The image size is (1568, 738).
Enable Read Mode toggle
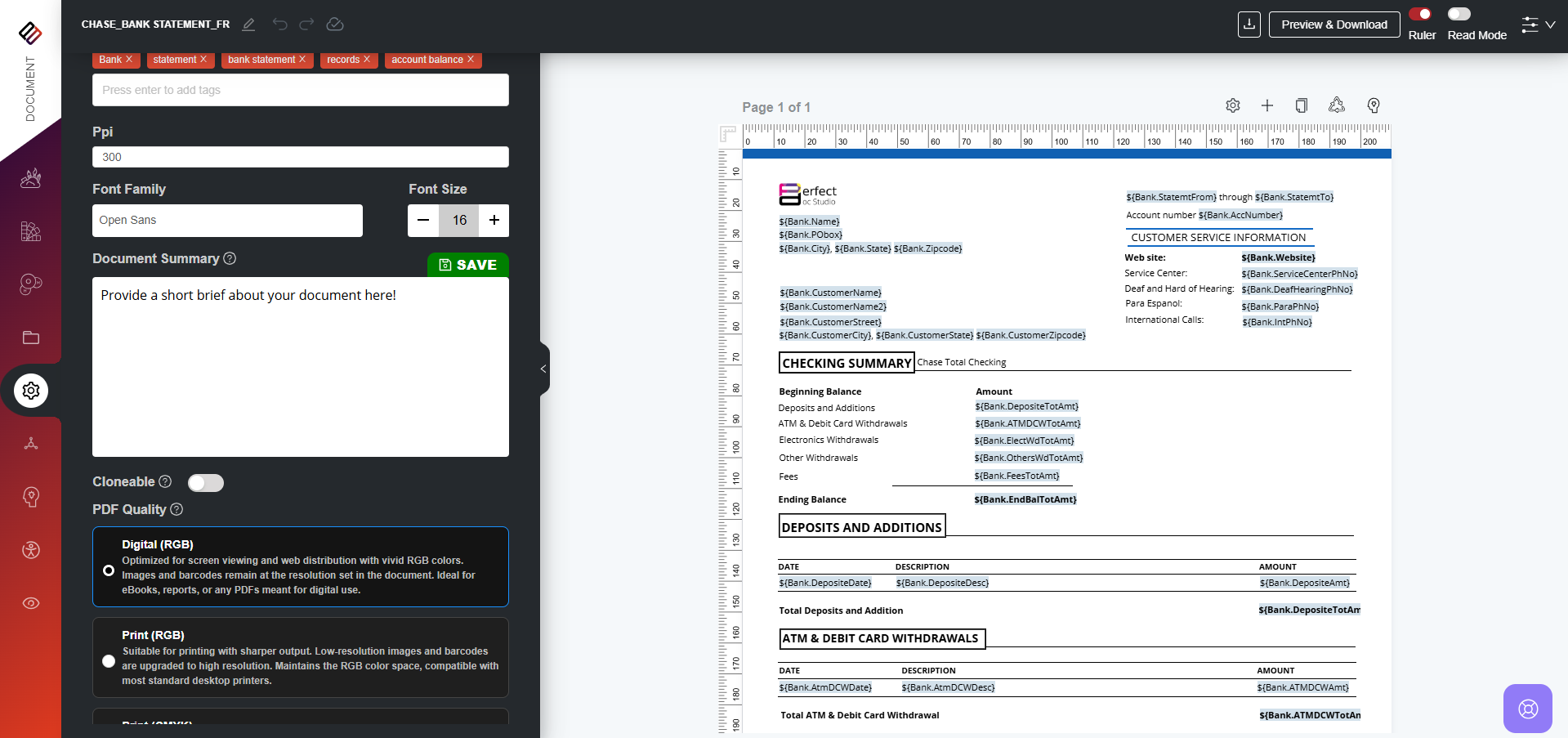tap(1459, 14)
